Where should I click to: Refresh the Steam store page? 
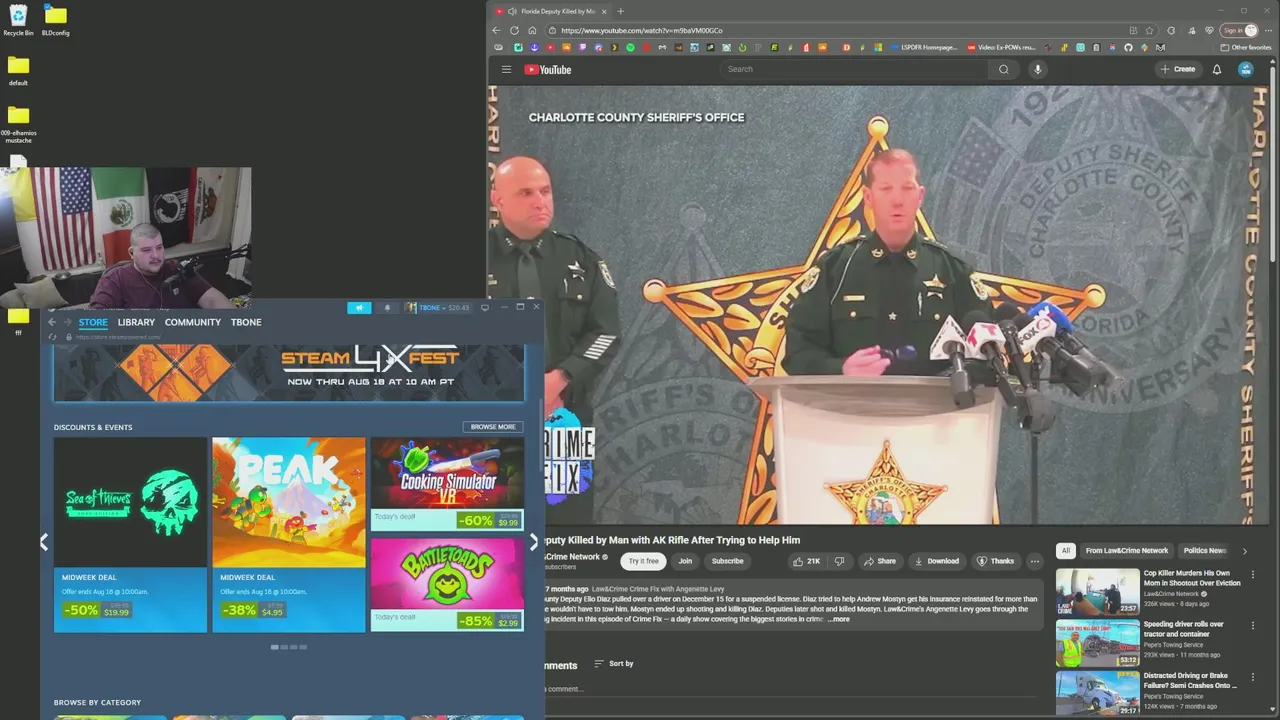(x=55, y=337)
